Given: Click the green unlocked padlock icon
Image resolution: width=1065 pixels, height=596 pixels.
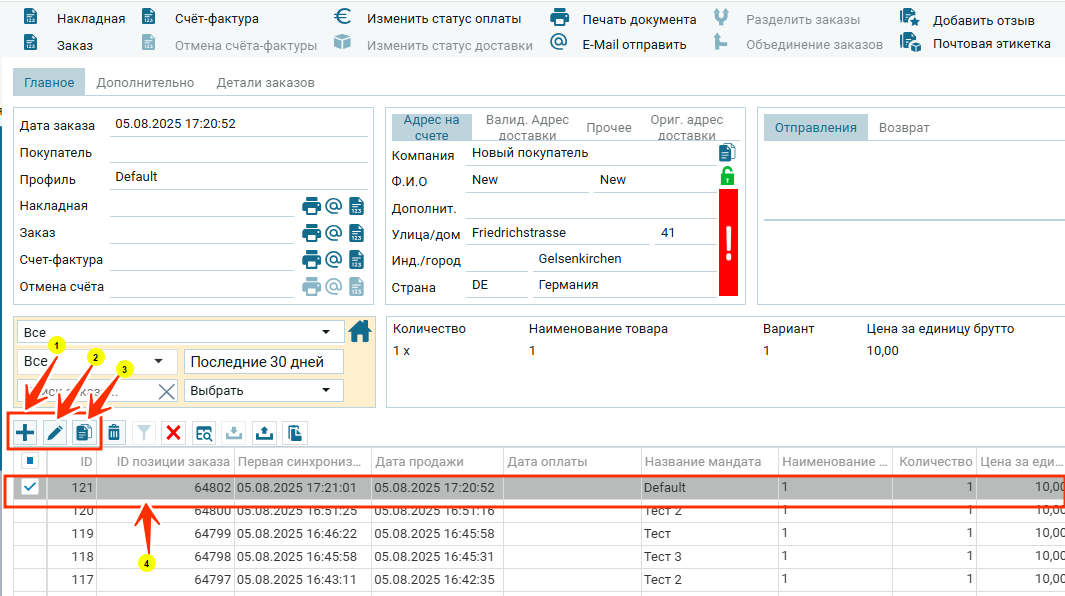Looking at the screenshot, I should pos(727,177).
